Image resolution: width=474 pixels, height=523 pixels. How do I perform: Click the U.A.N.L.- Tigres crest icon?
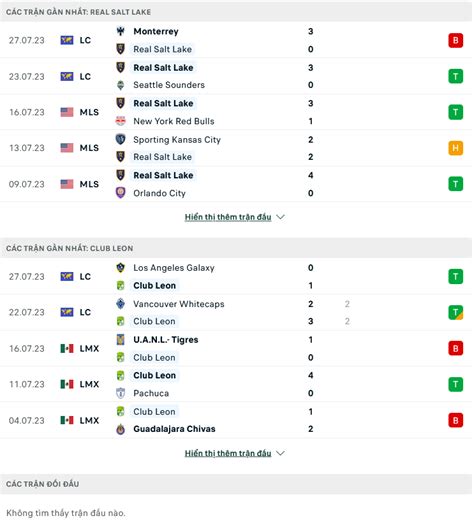[x=120, y=340]
